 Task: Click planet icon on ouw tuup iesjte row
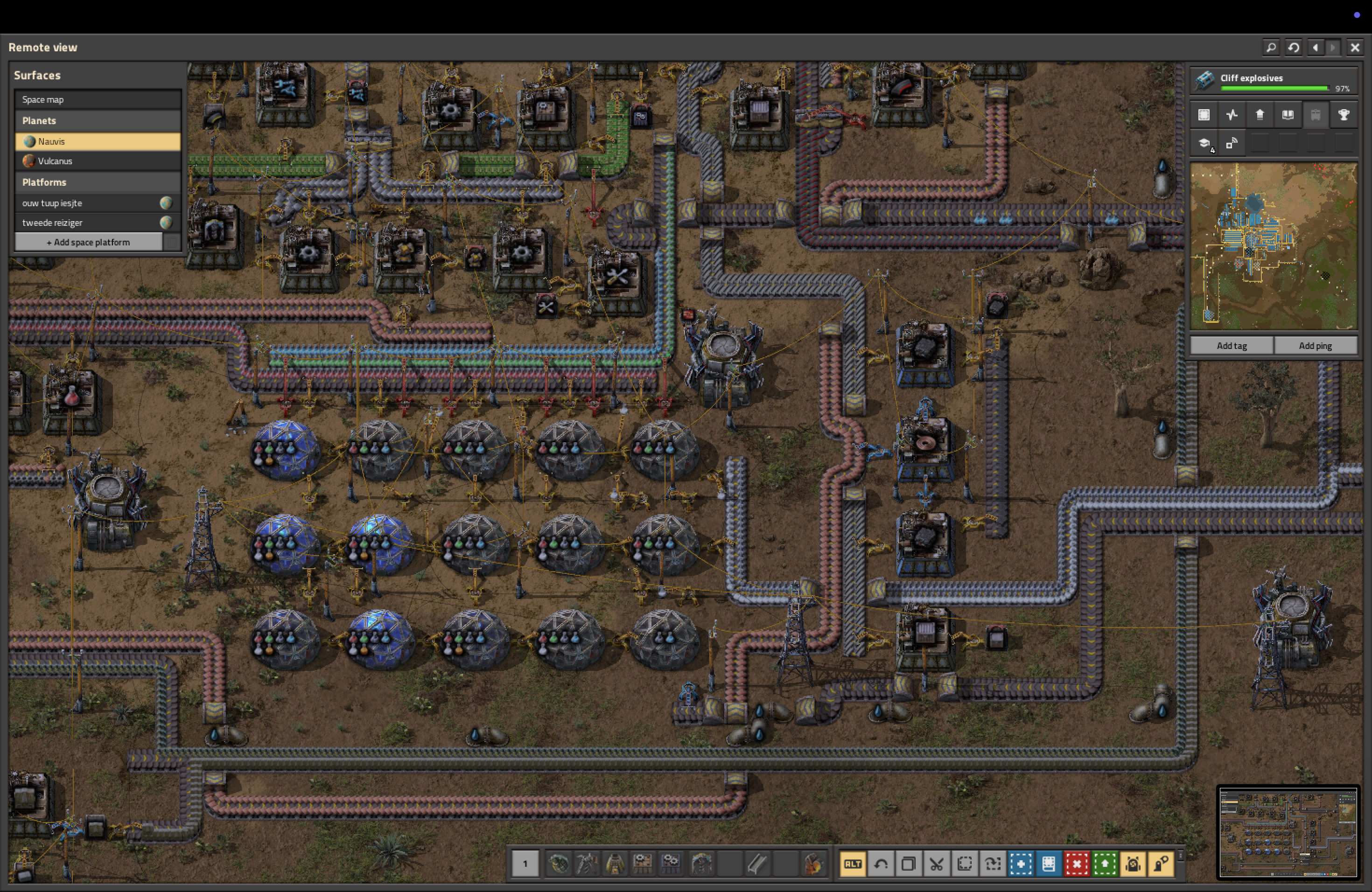(166, 203)
